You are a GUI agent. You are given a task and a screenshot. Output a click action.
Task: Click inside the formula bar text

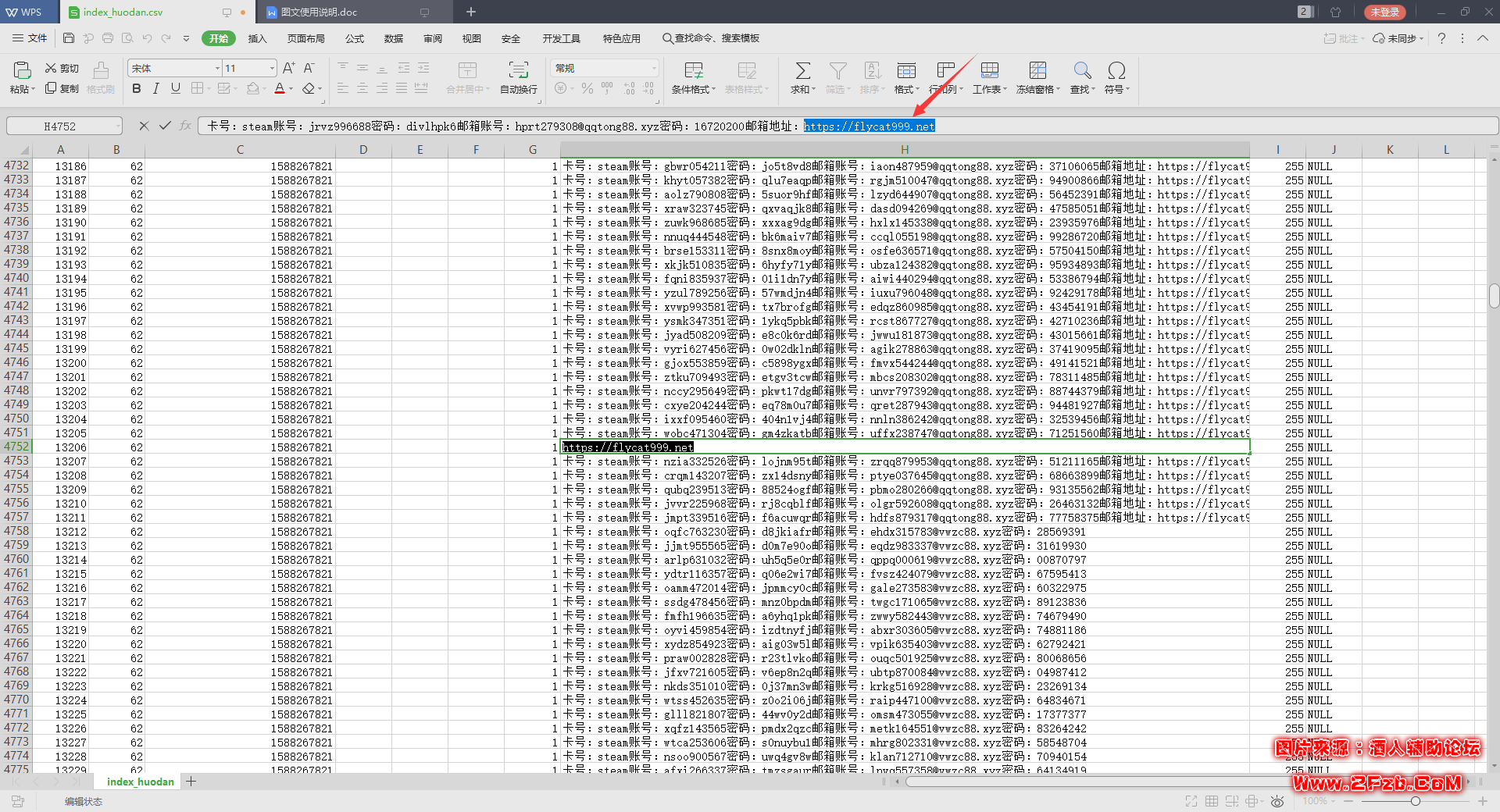point(847,126)
